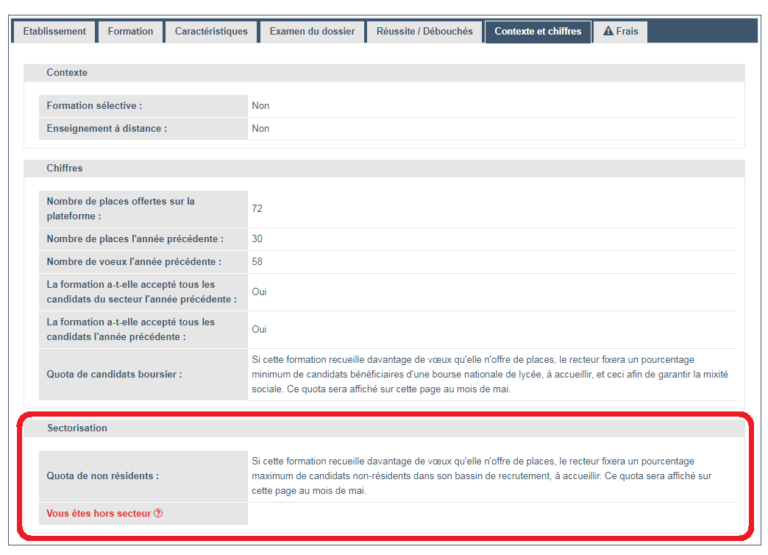Screen dimensions: 768x555
Task: Open the Etablissement tab
Action: [x=55, y=31]
